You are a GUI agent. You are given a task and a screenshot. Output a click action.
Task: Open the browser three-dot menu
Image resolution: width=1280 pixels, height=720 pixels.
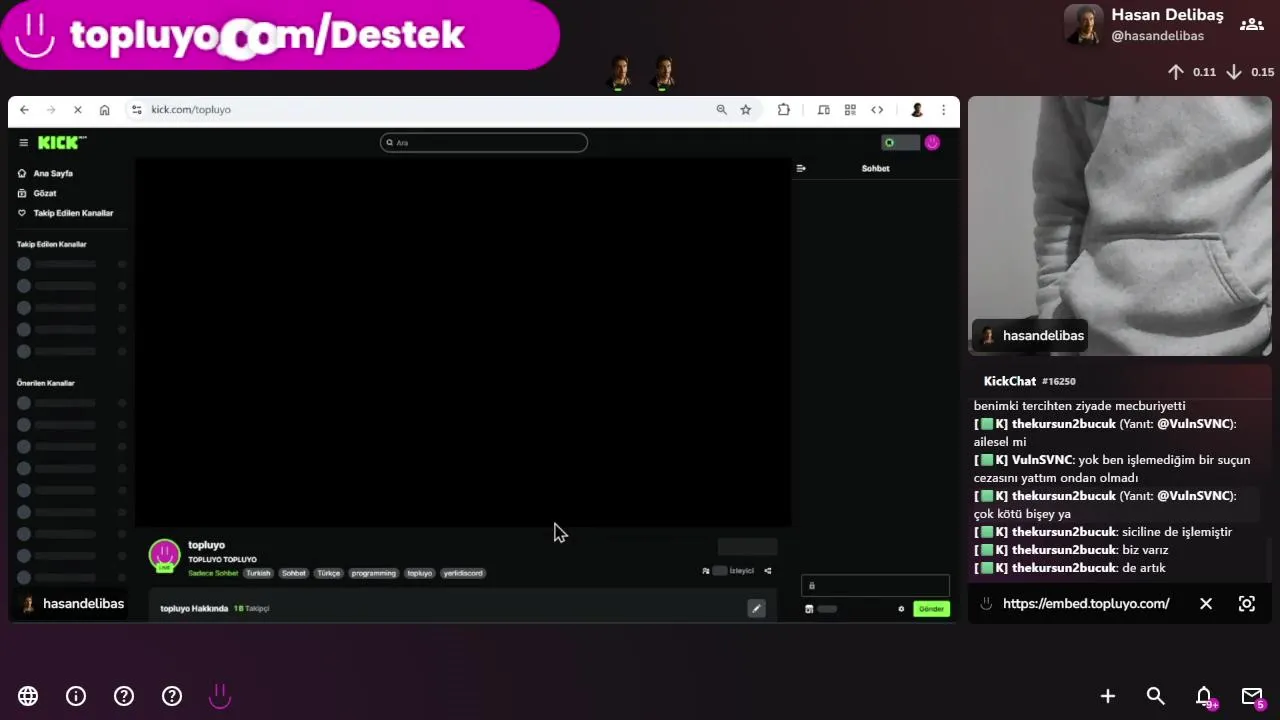coord(943,110)
